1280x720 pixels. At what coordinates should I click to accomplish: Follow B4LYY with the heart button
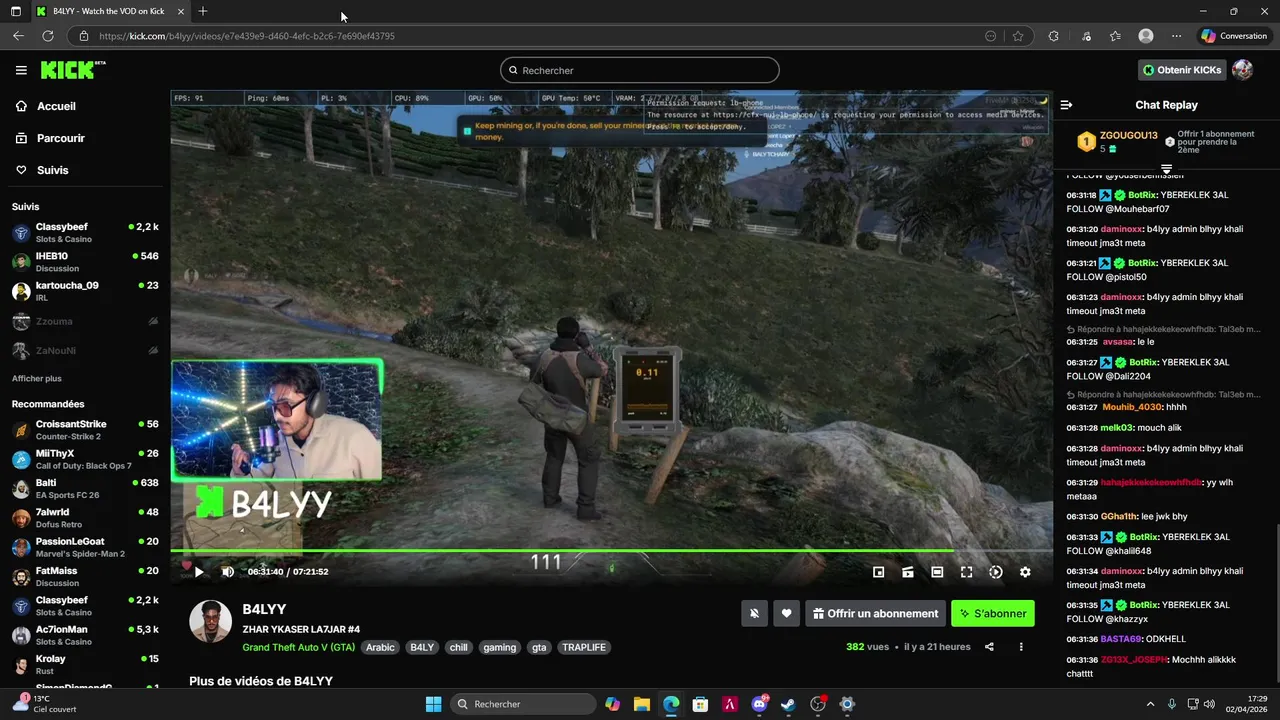coord(787,614)
